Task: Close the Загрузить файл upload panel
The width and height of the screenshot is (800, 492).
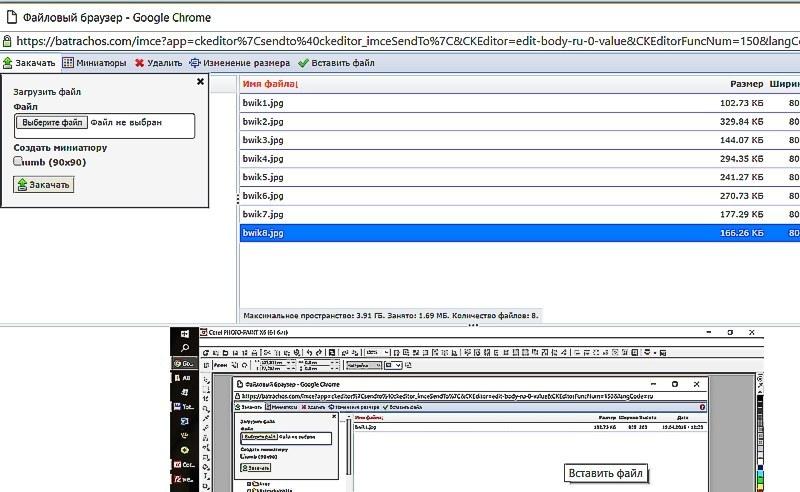Action: (x=200, y=82)
